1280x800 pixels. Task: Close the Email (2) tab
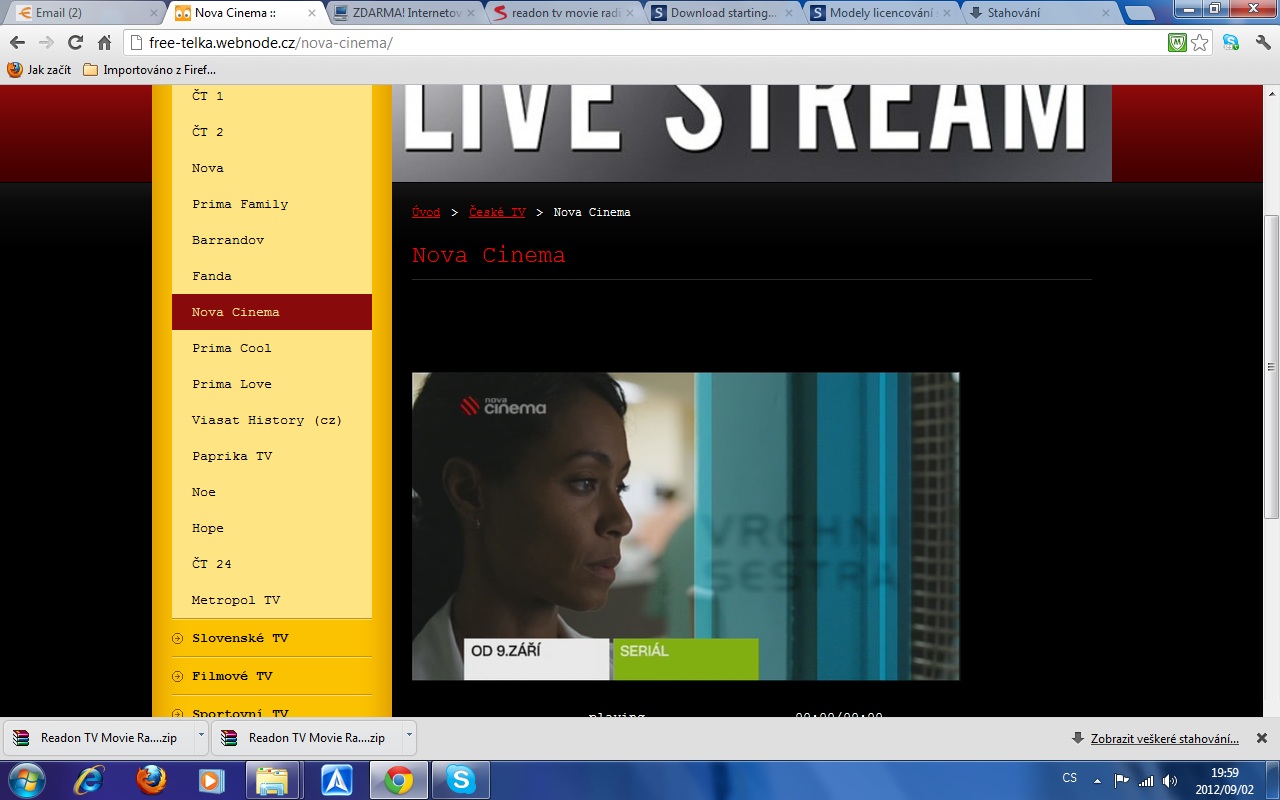(153, 13)
